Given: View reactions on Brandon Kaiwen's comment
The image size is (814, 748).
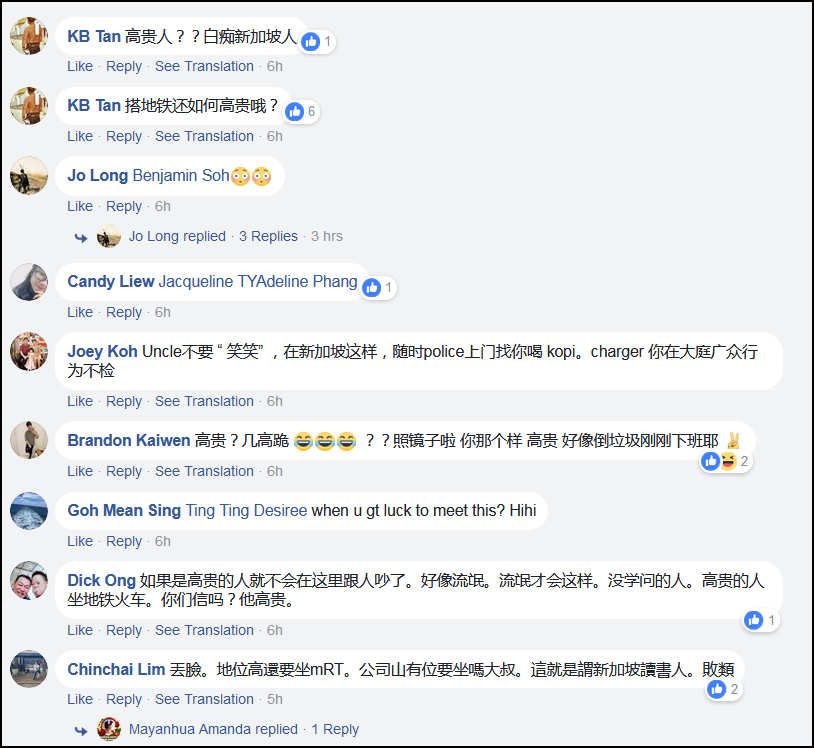Looking at the screenshot, I should tap(726, 461).
